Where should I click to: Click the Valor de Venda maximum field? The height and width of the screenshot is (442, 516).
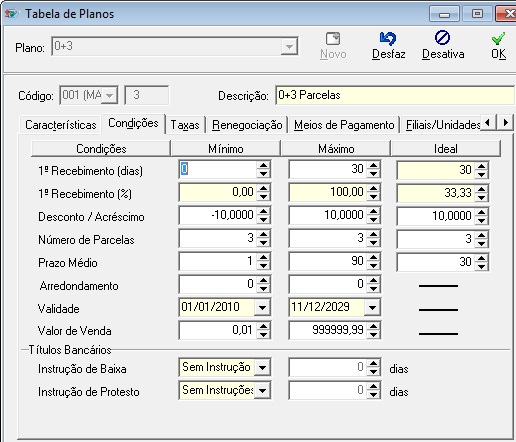point(328,330)
